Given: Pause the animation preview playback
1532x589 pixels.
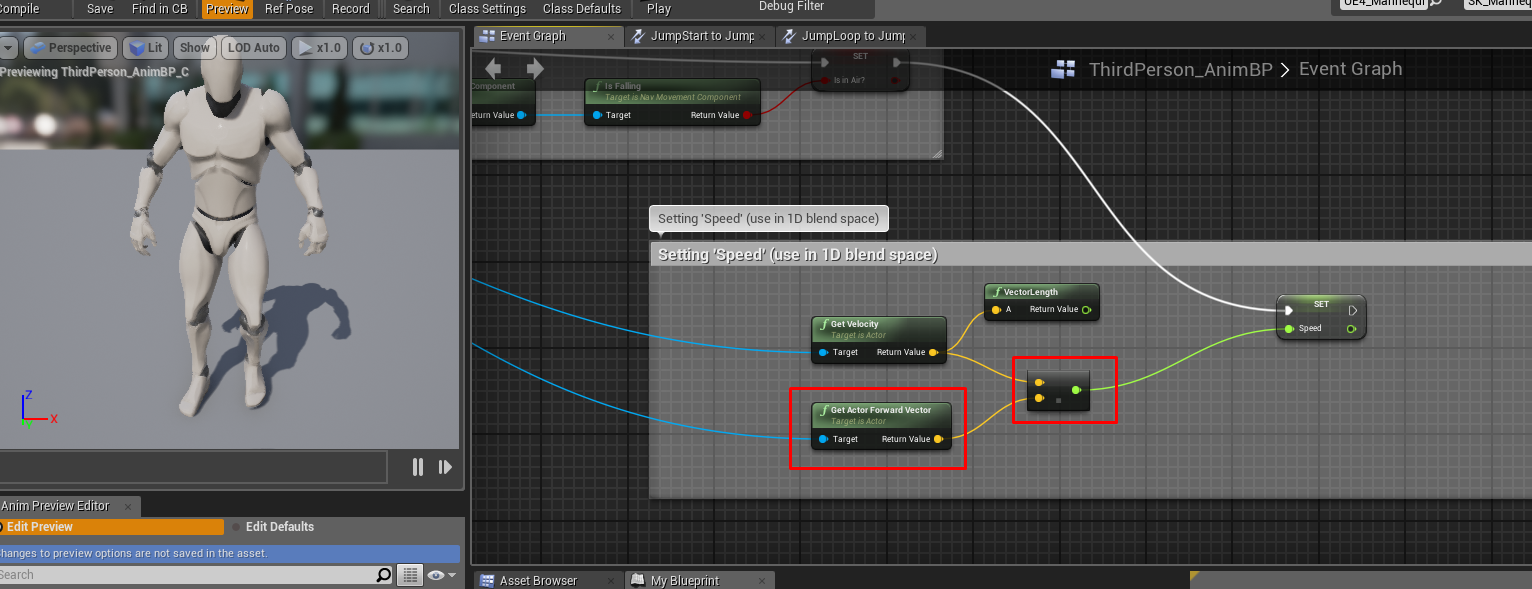Looking at the screenshot, I should [x=418, y=467].
